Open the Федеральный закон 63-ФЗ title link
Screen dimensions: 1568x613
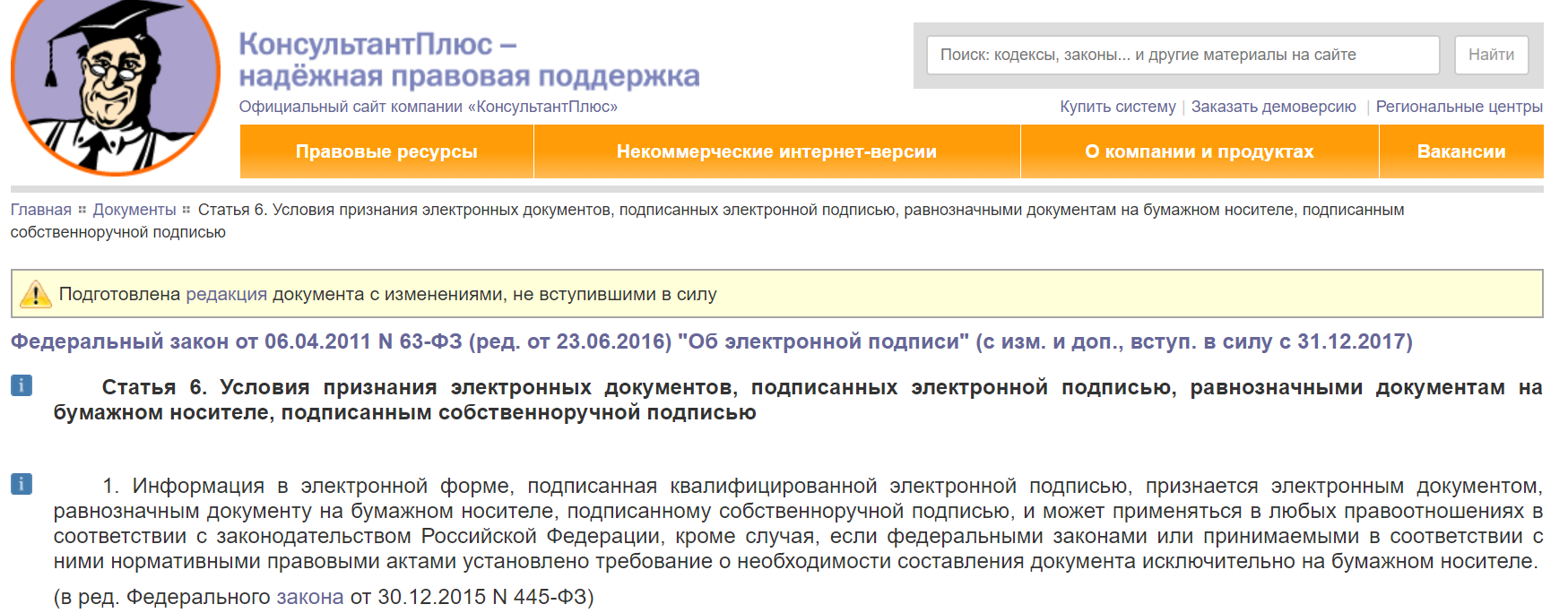[x=711, y=341]
